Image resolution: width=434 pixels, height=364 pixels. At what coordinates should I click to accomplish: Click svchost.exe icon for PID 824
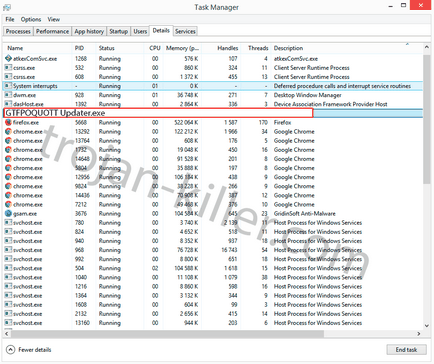[8, 232]
